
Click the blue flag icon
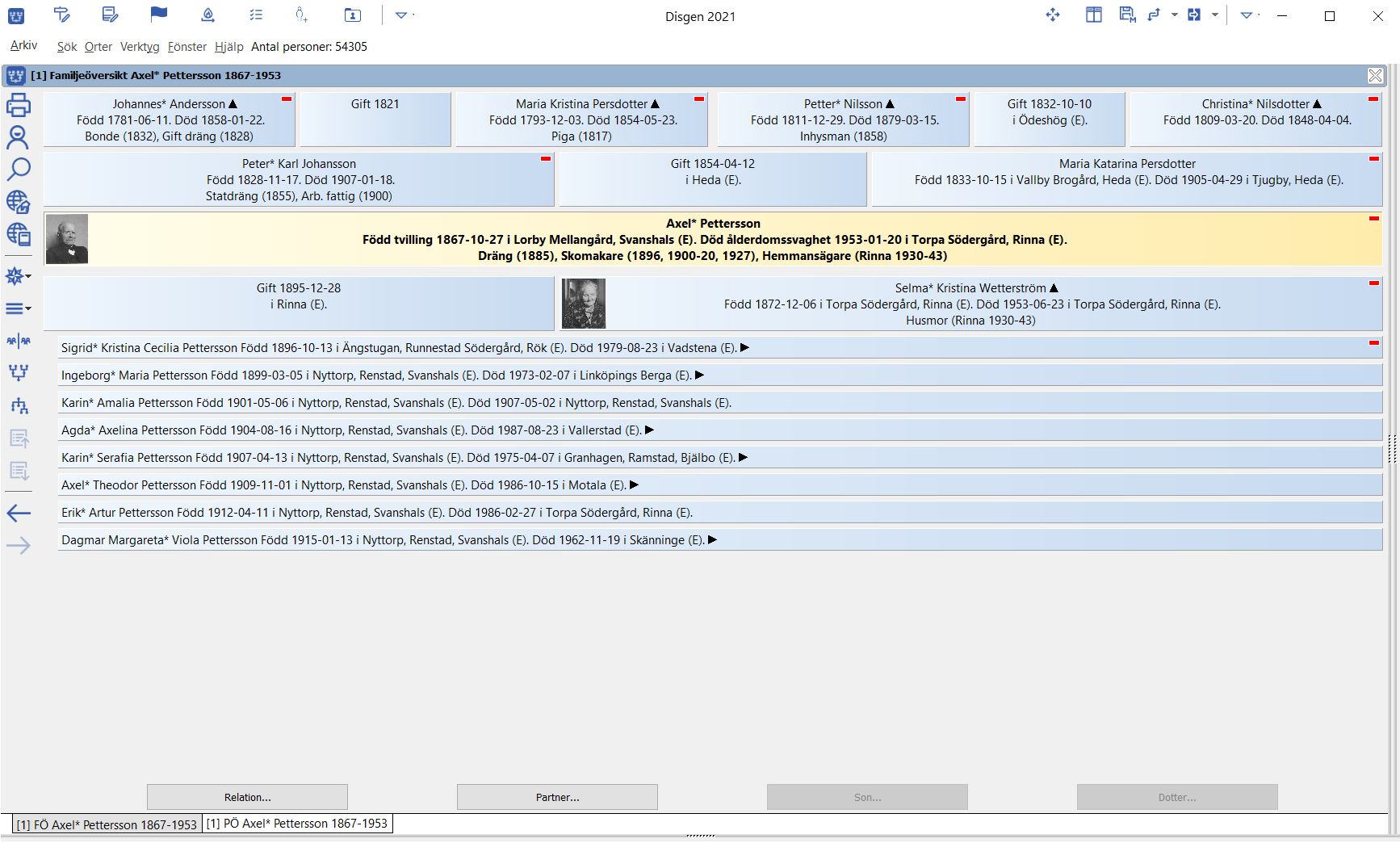(x=159, y=14)
